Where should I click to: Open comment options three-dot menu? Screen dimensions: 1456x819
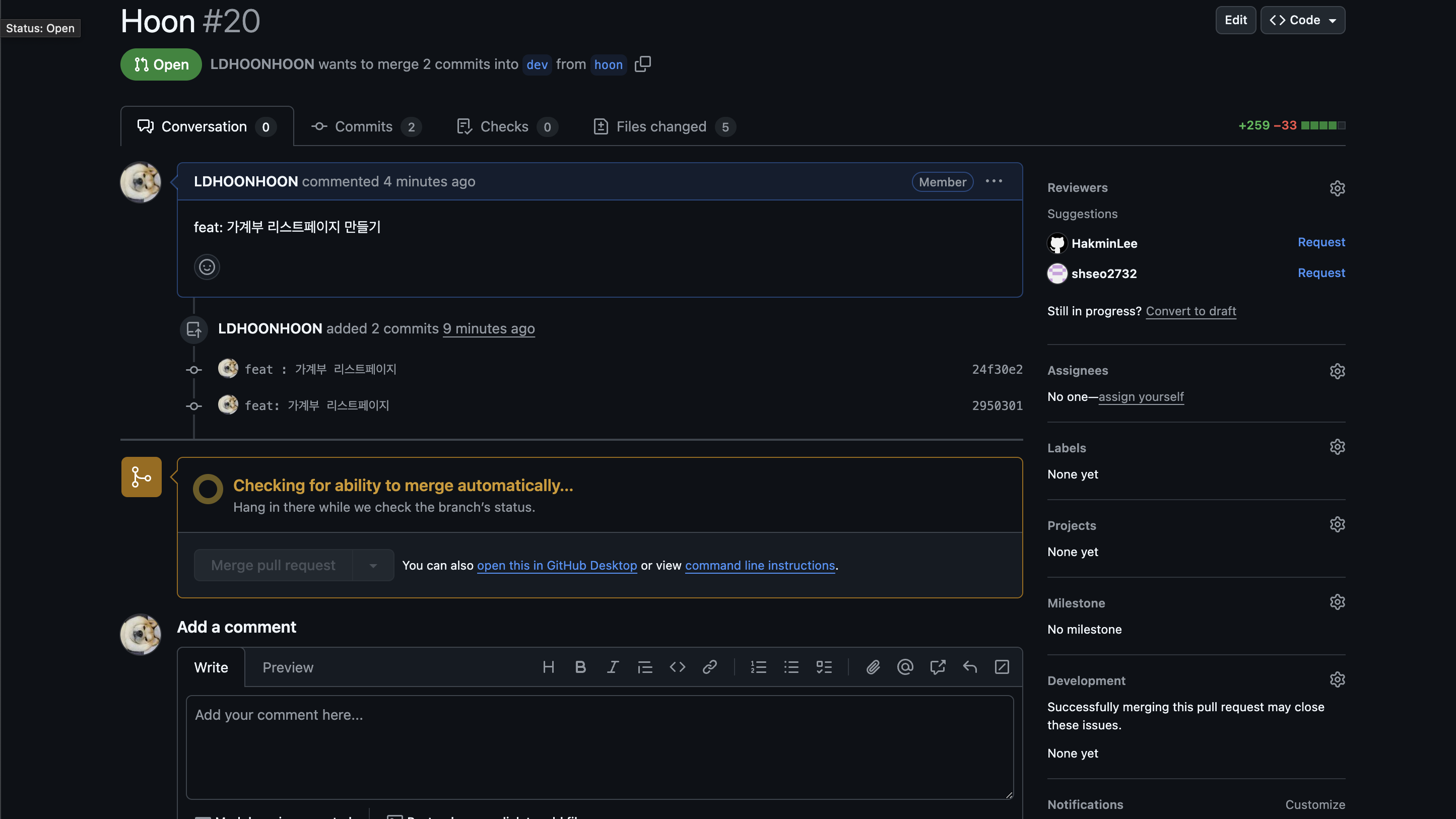point(994,181)
